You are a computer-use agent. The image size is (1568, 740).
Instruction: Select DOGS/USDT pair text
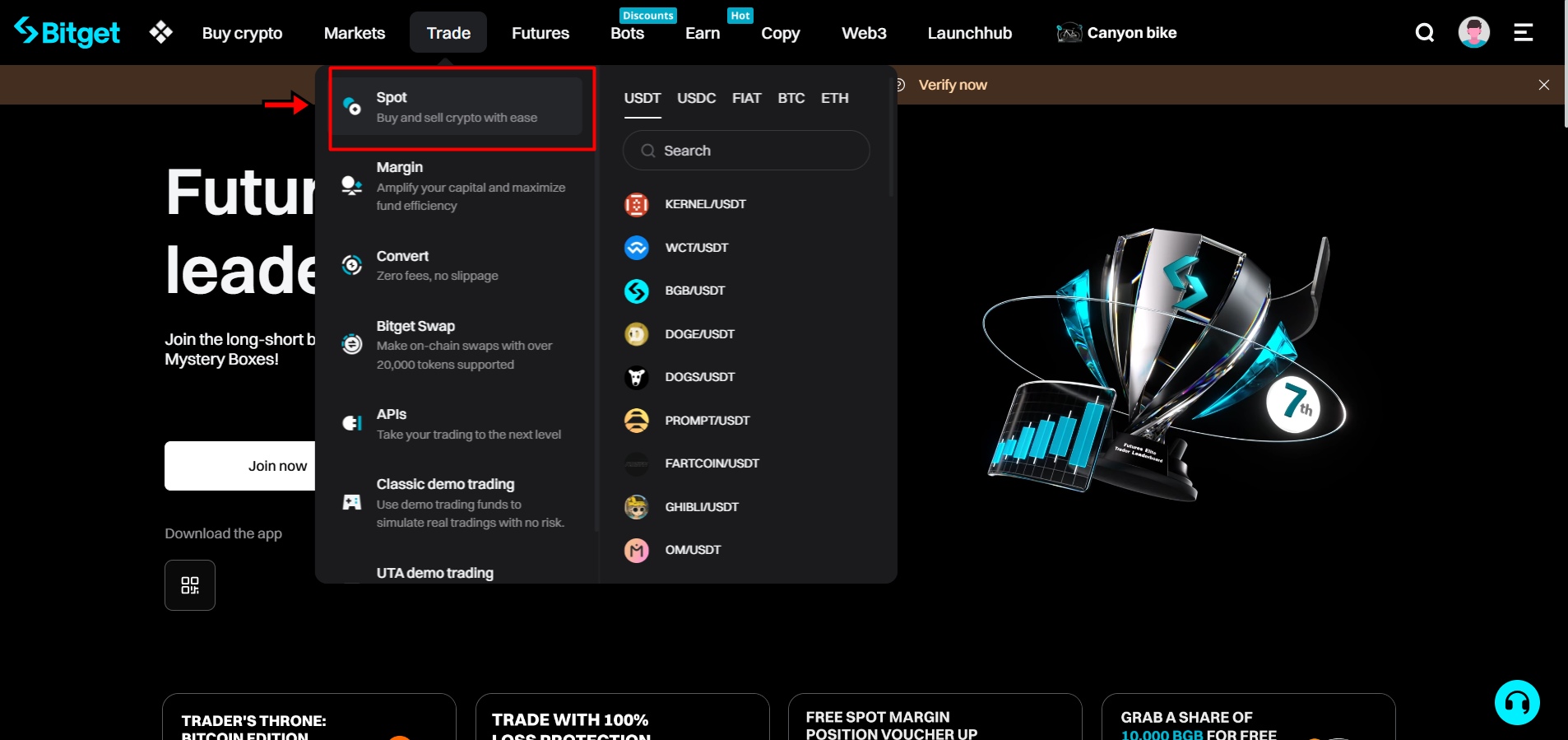(700, 377)
